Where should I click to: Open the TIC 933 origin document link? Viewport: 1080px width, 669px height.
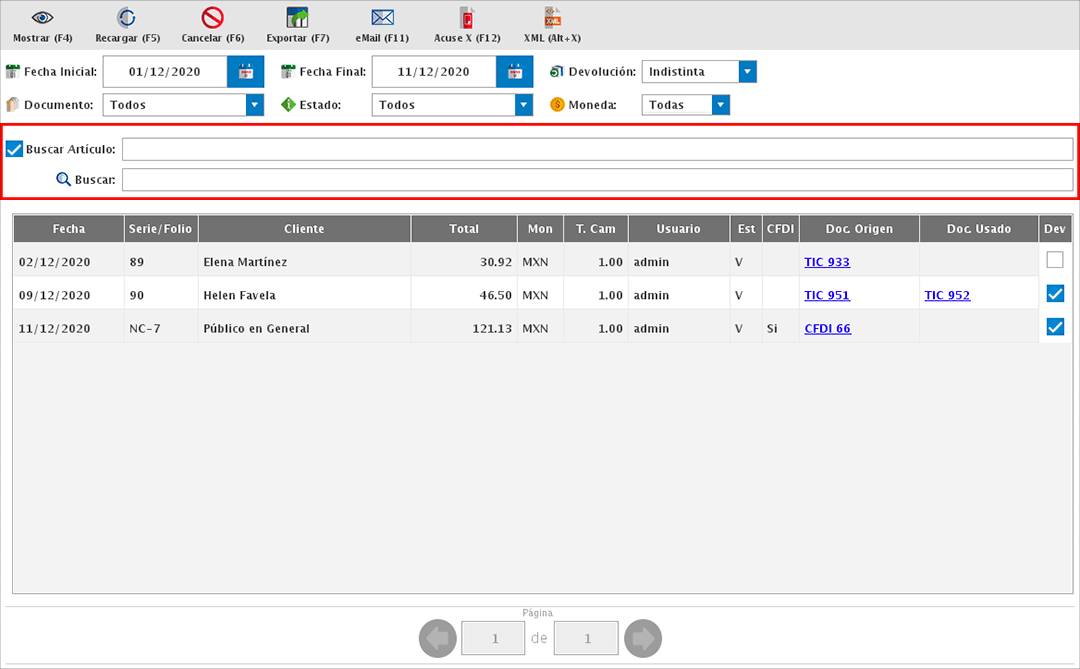click(x=826, y=262)
